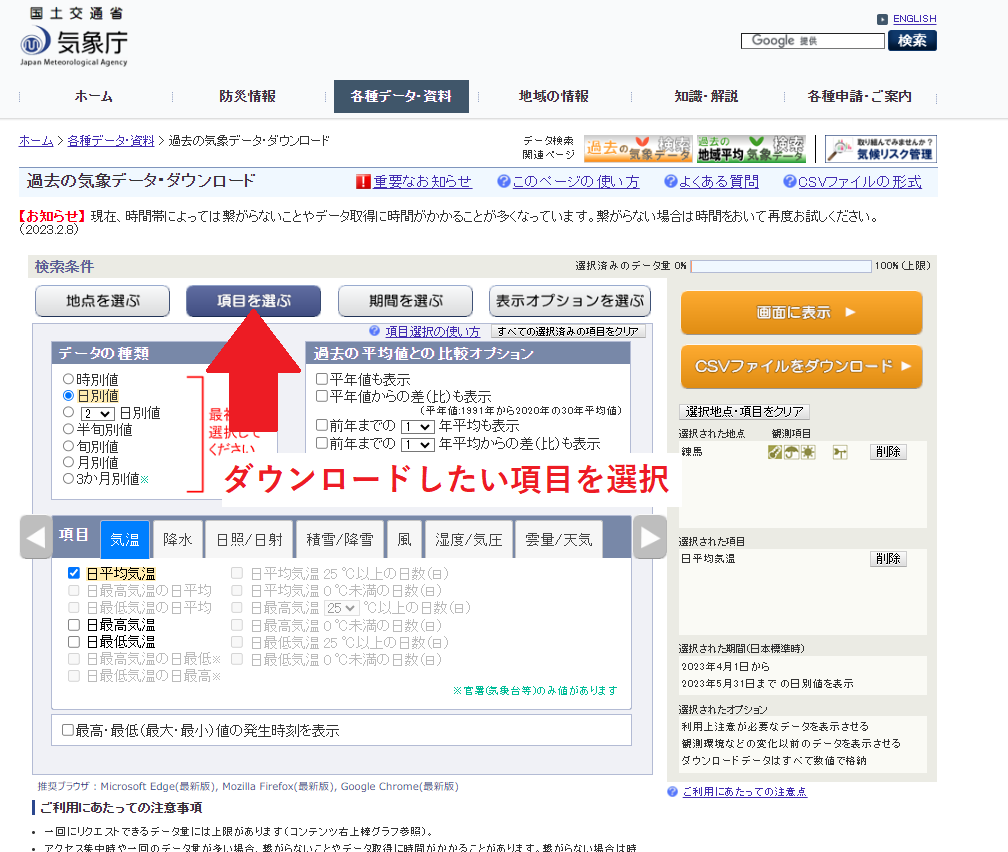Open 知識・解説 in the main navigation
This screenshot has width=1008, height=852.
click(706, 96)
